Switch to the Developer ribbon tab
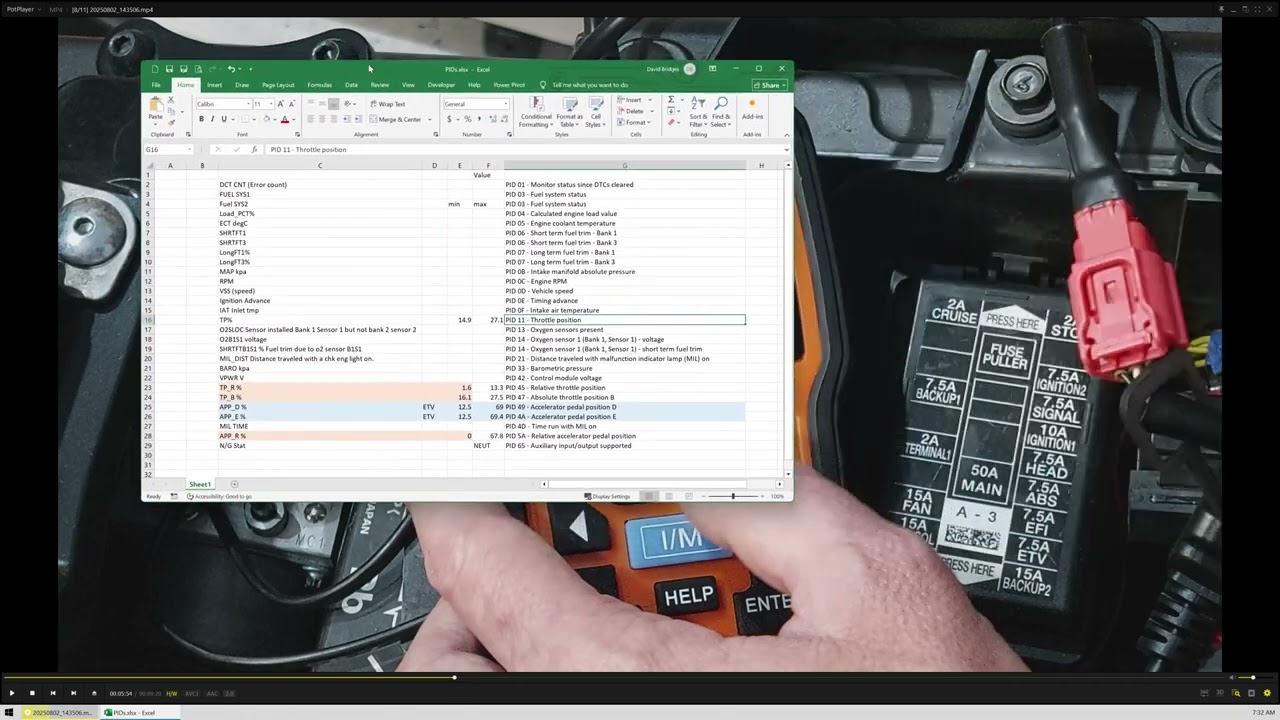This screenshot has width=1280, height=720. pyautogui.click(x=441, y=85)
